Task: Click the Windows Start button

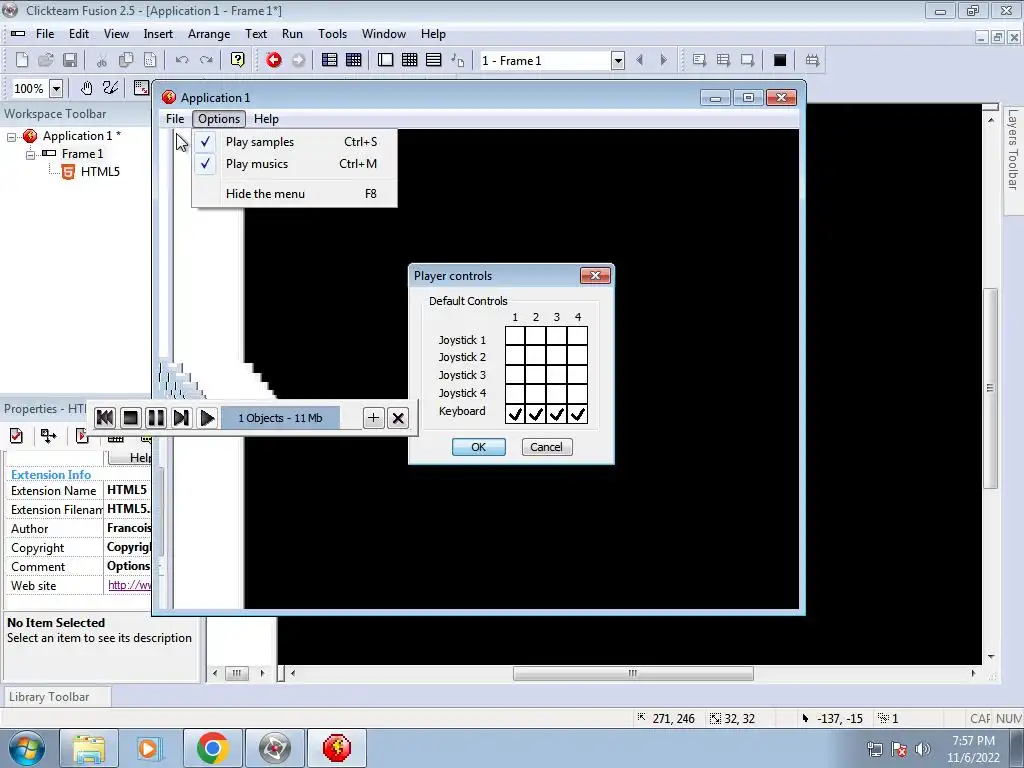Action: point(26,748)
